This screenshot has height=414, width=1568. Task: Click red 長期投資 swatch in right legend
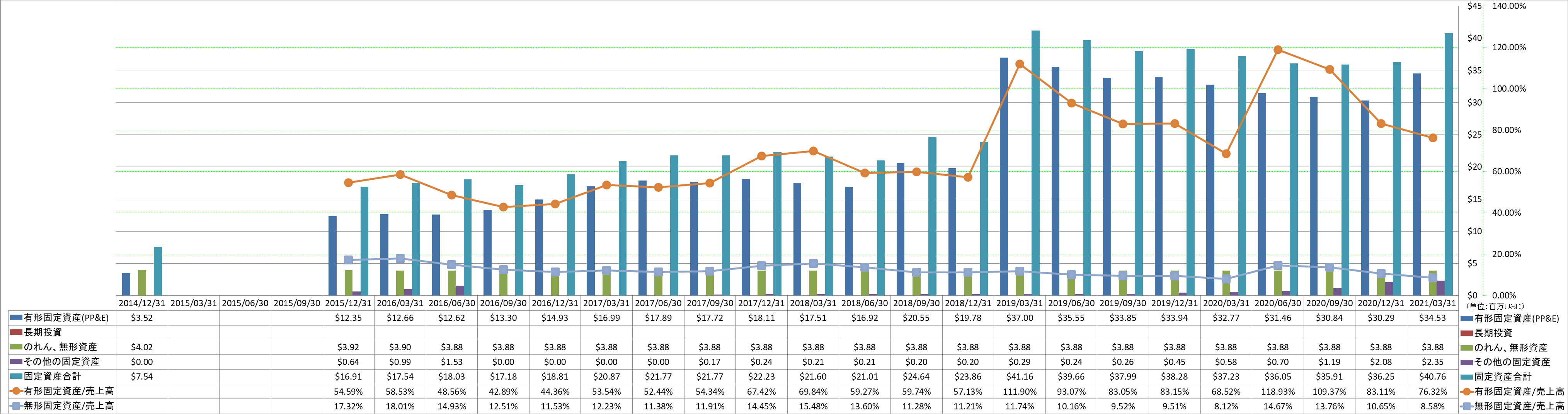tap(1467, 333)
